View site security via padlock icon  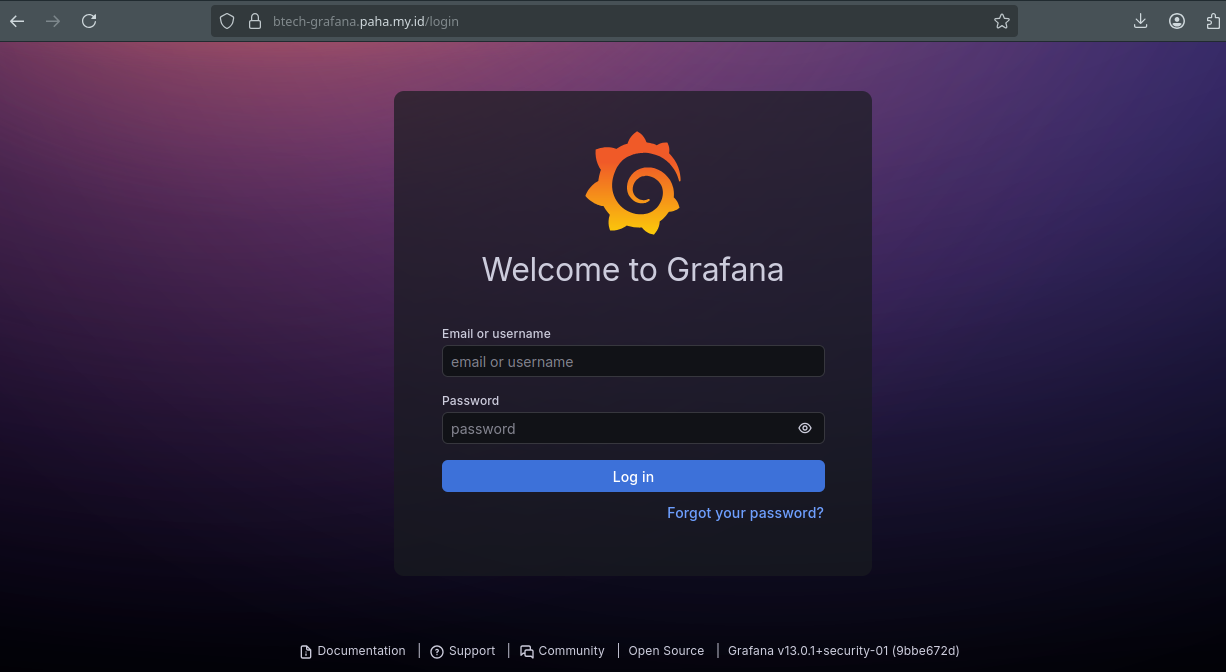coord(254,21)
